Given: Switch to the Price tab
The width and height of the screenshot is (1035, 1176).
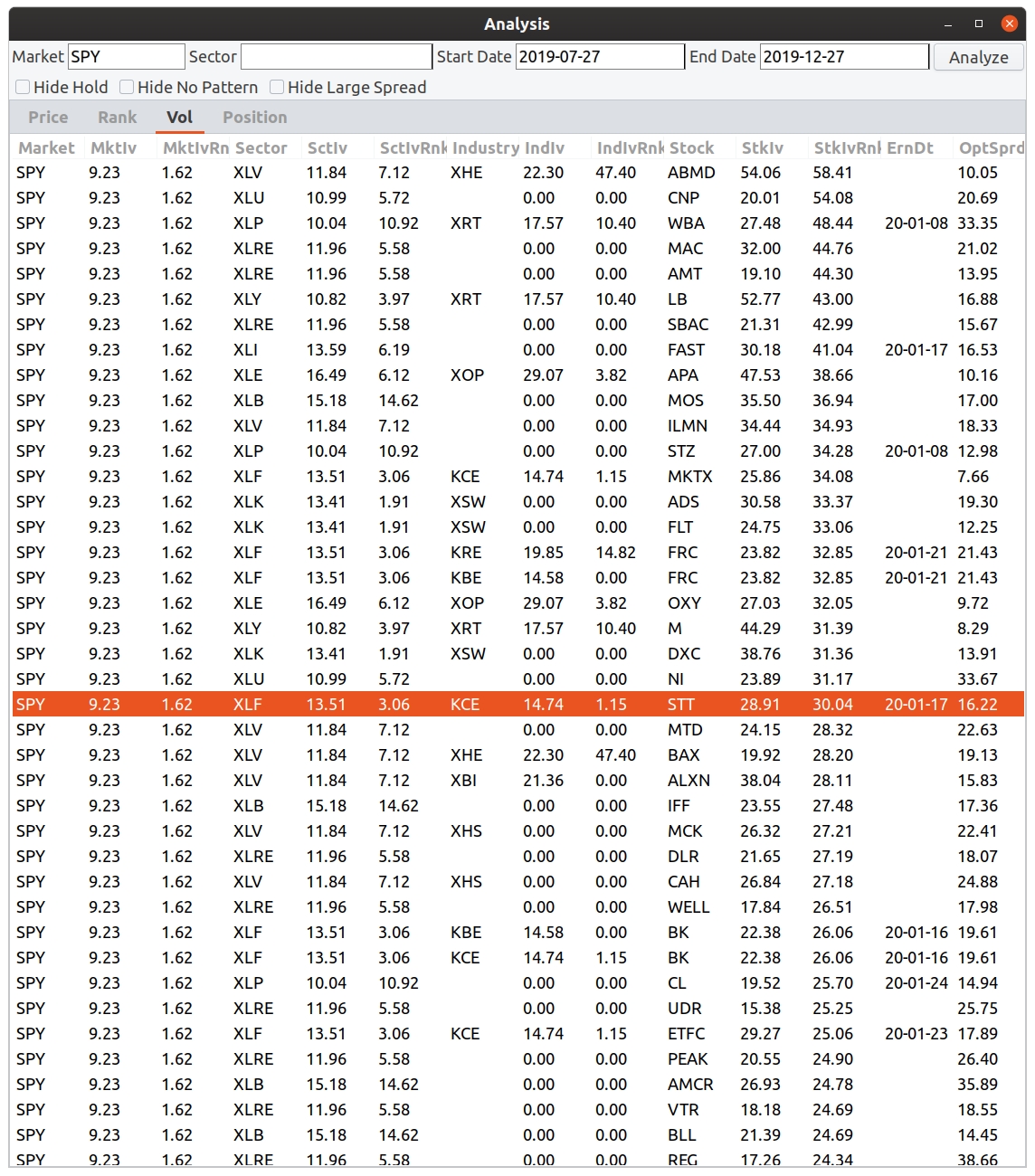Looking at the screenshot, I should pyautogui.click(x=48, y=117).
